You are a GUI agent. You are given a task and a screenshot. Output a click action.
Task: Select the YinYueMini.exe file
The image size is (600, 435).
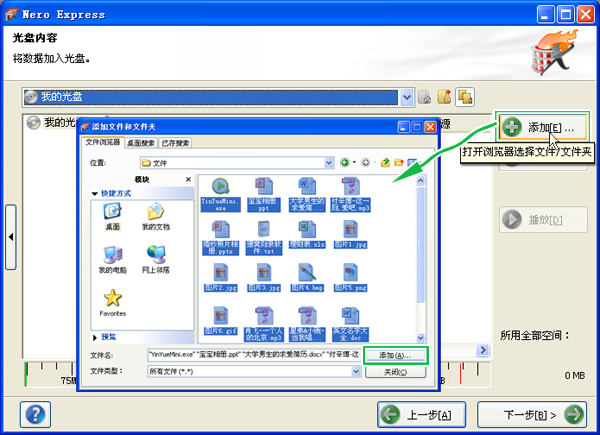click(x=220, y=195)
